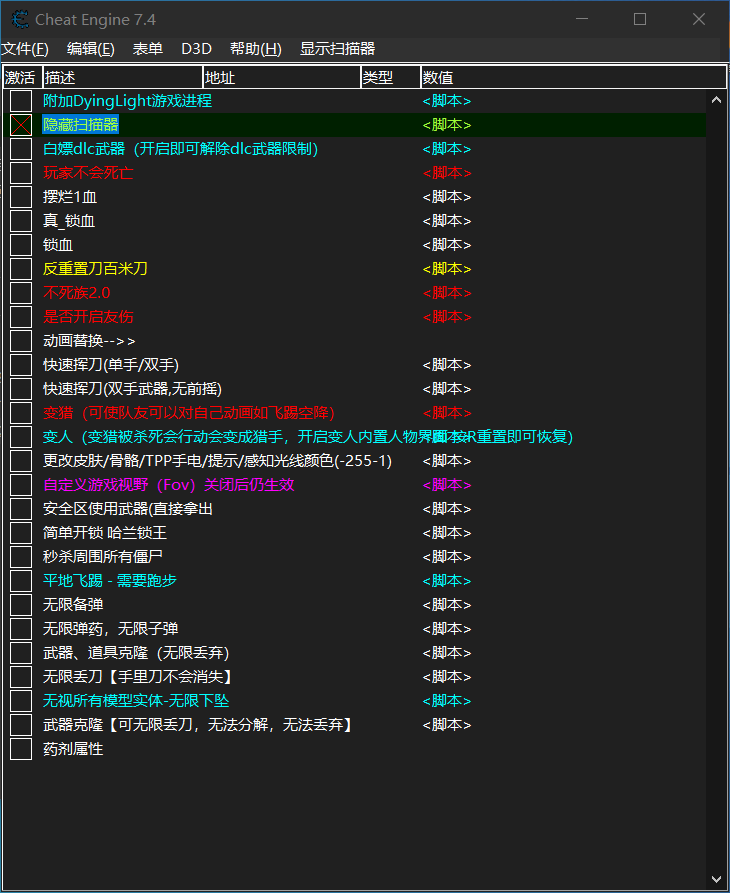Minimize the Cheat Engine window
The width and height of the screenshot is (730, 893).
[581, 19]
